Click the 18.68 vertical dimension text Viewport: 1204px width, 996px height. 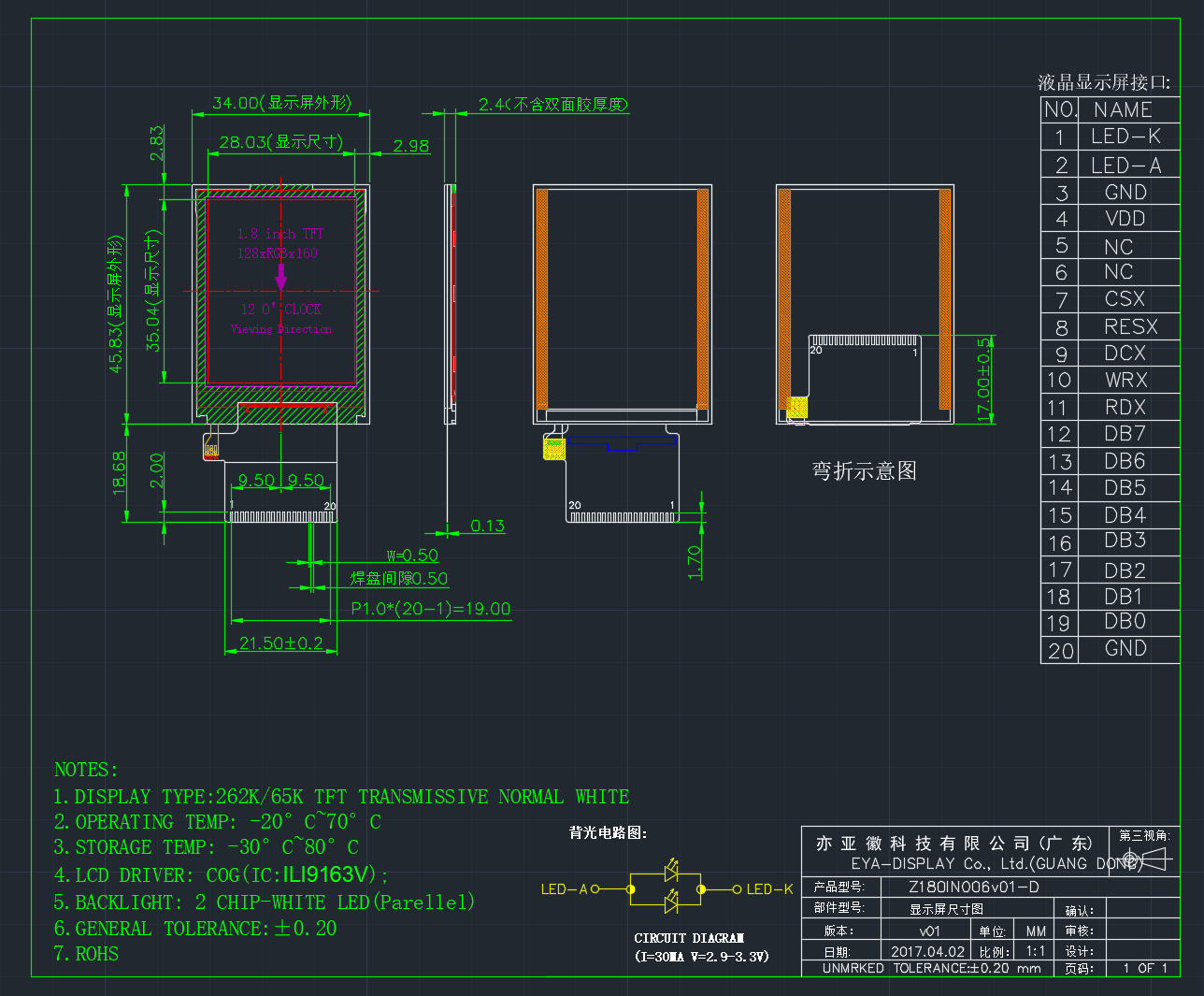(119, 472)
